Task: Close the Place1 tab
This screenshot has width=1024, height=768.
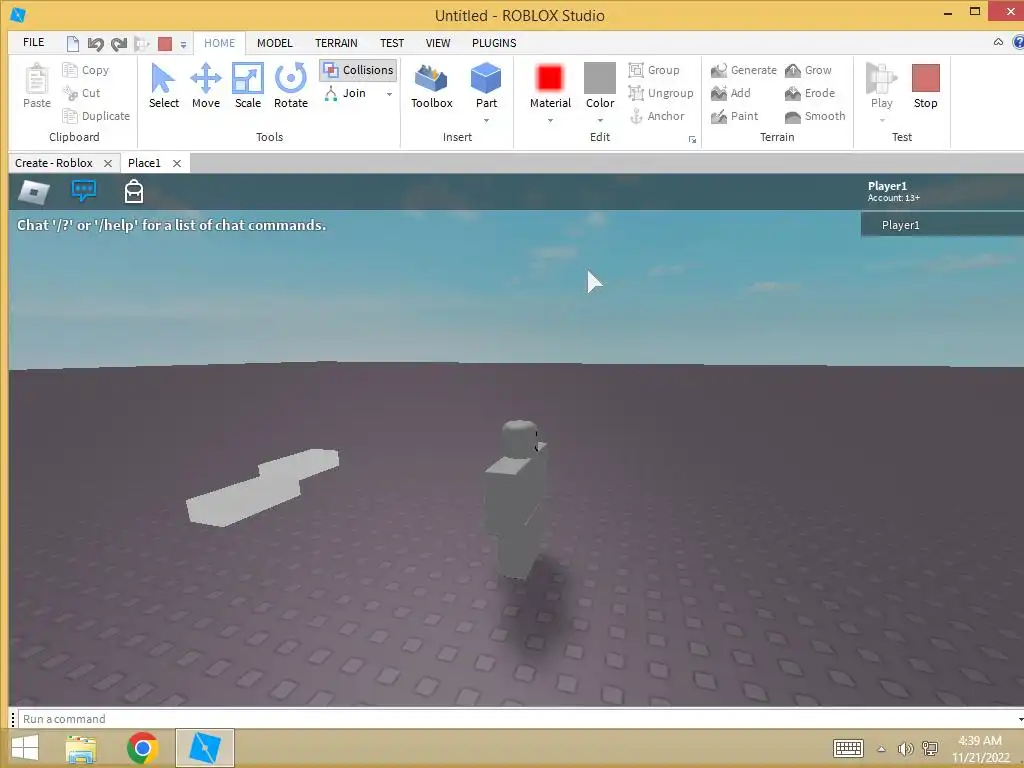Action: tap(177, 163)
